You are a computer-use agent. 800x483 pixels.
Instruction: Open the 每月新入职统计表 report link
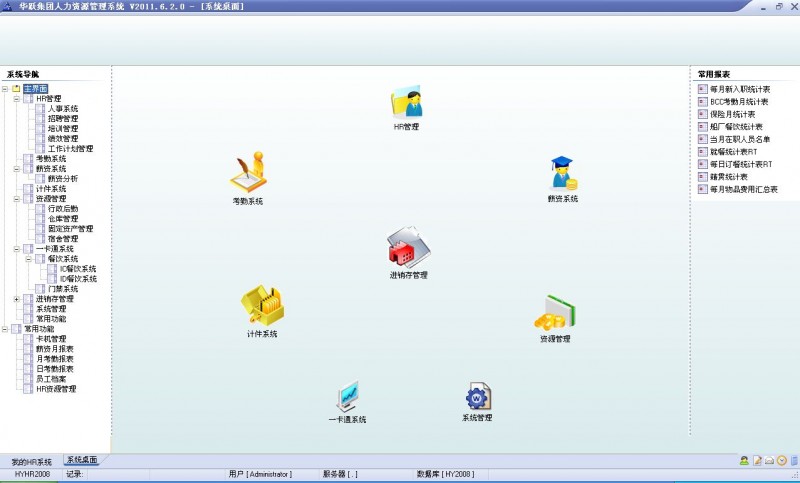[739, 89]
